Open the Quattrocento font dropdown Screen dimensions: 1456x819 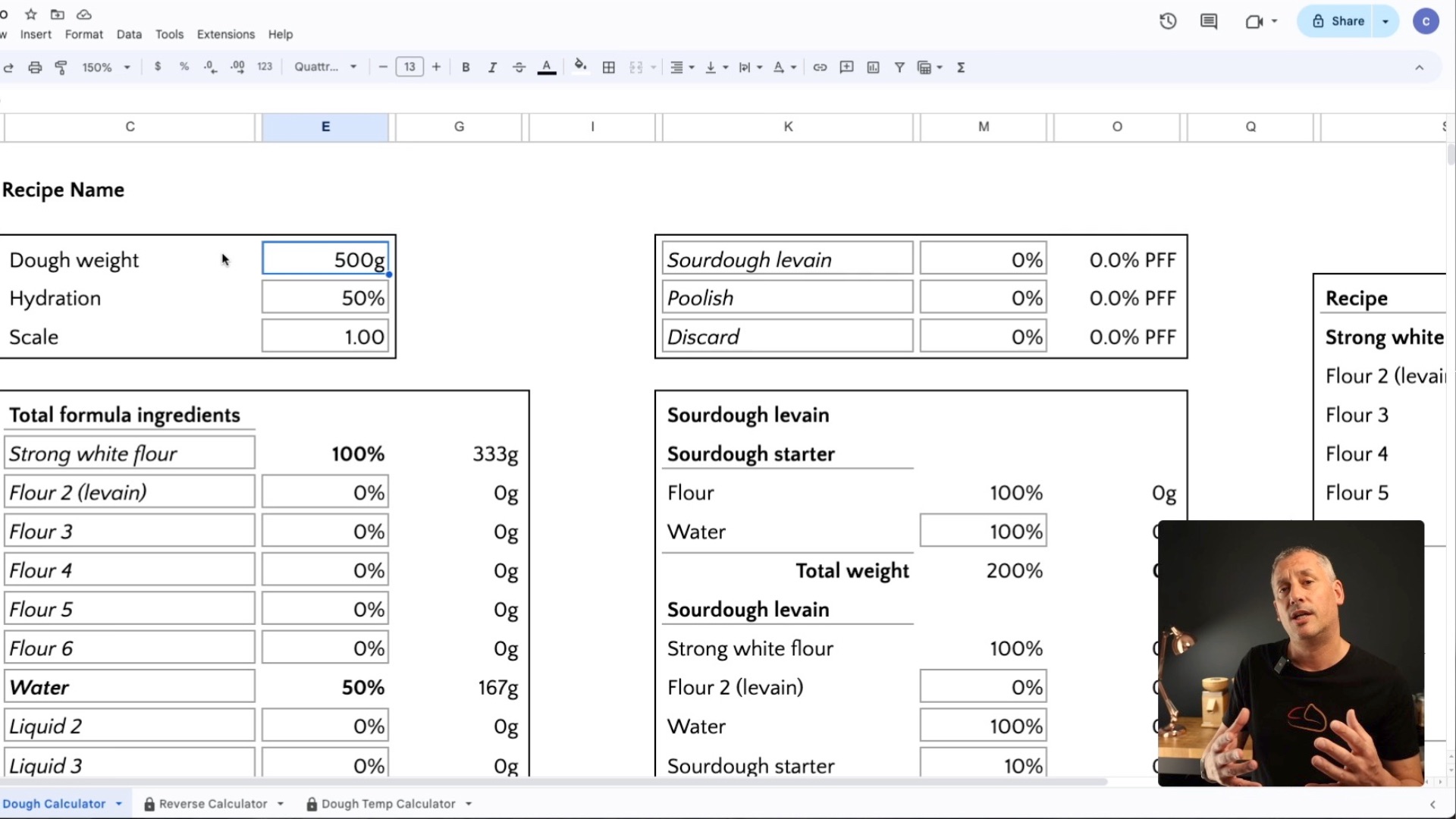325,67
